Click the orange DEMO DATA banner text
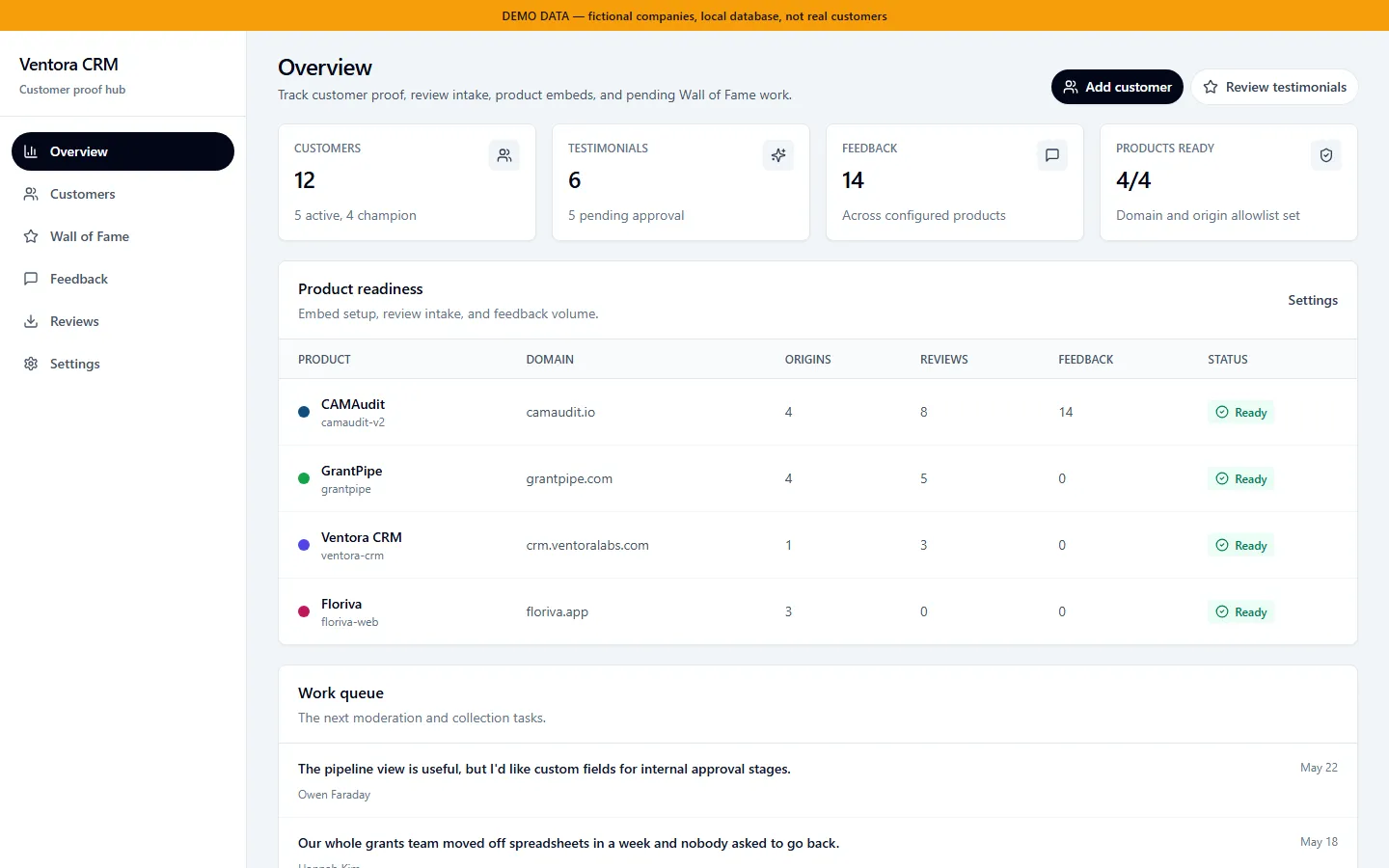The height and width of the screenshot is (868, 1389). click(694, 16)
